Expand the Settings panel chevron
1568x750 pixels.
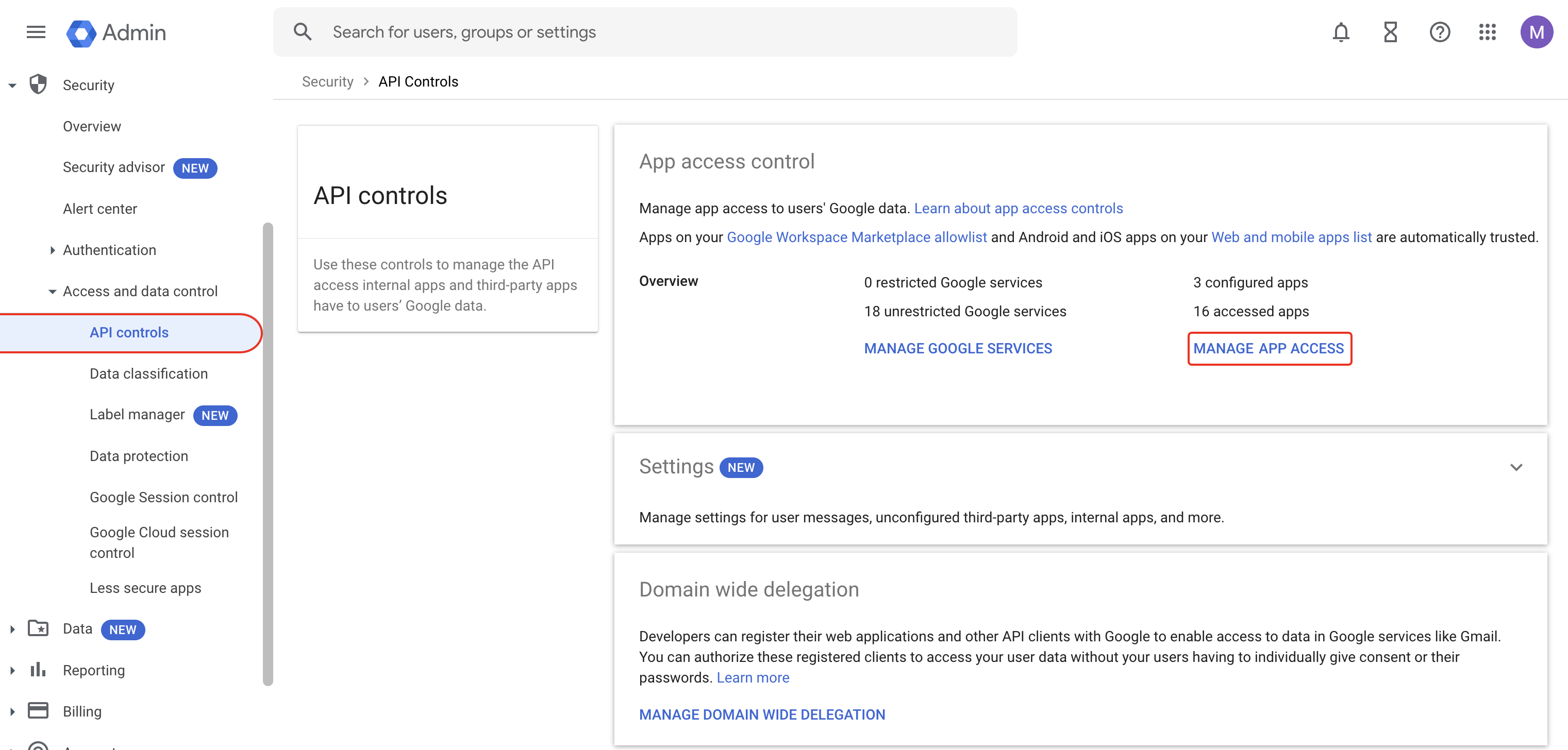tap(1515, 467)
